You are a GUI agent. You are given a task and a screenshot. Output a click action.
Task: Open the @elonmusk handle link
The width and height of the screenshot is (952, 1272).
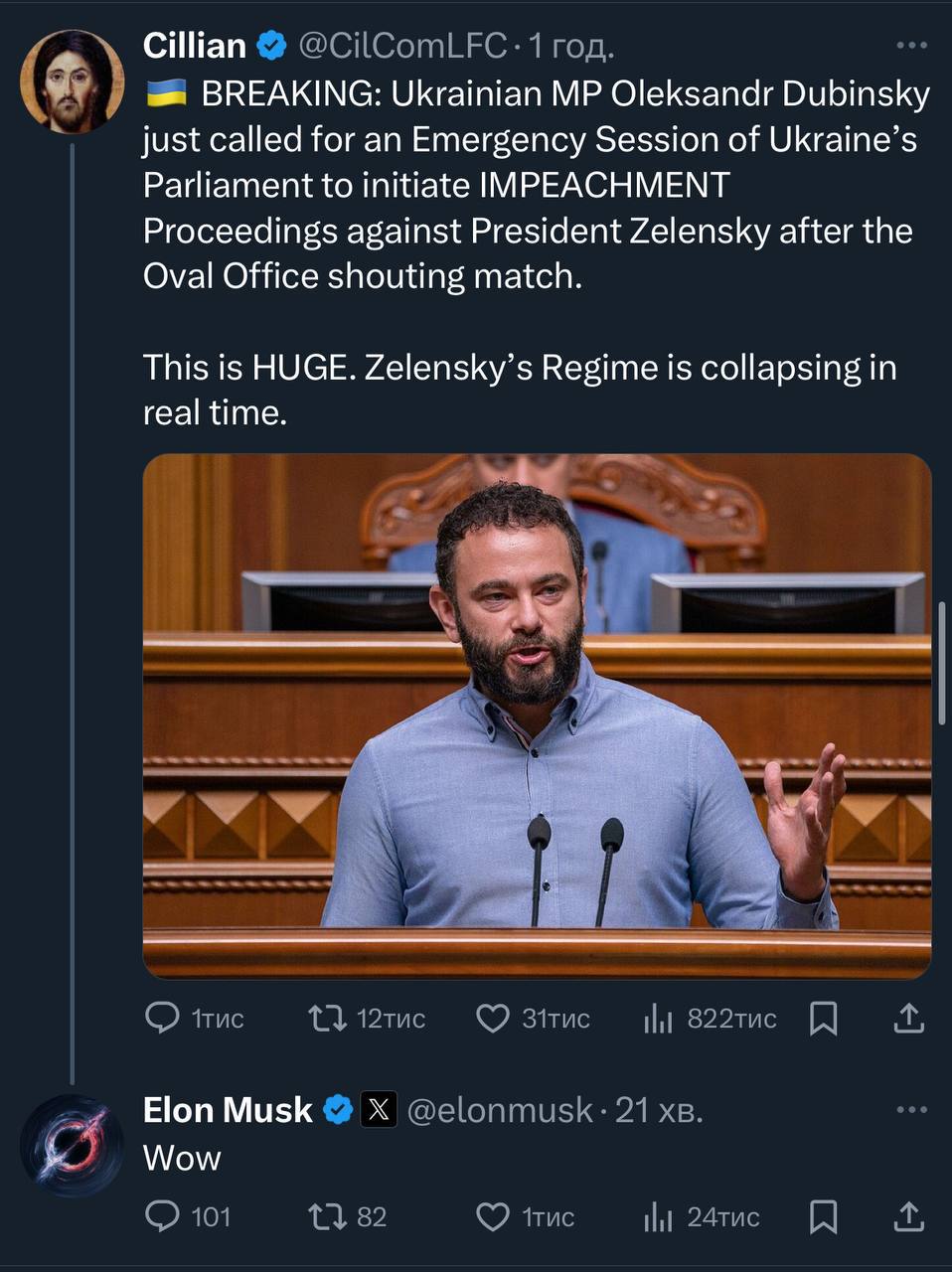coord(501,1110)
